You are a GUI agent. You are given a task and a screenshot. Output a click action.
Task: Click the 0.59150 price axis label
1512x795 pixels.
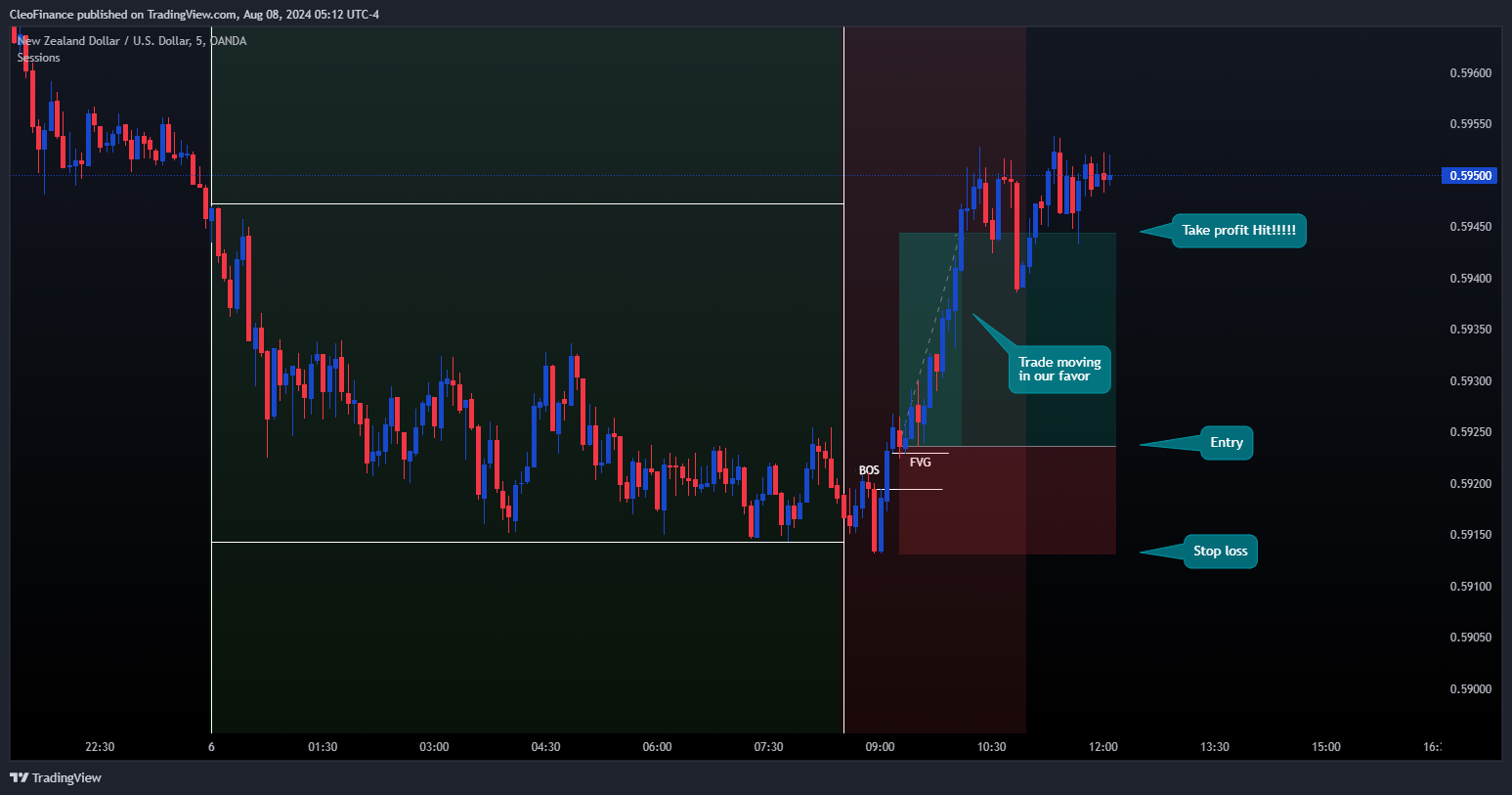1470,535
